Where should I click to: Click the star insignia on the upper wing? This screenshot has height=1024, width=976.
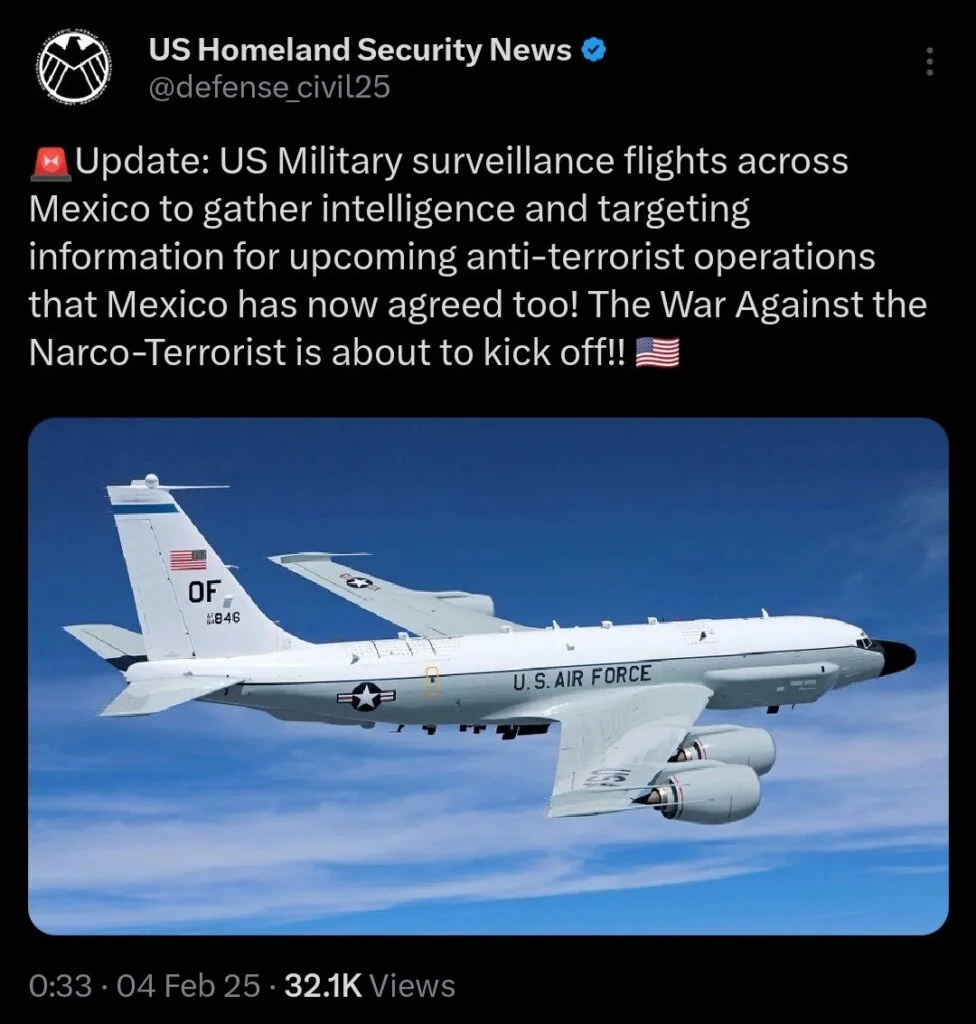point(359,581)
